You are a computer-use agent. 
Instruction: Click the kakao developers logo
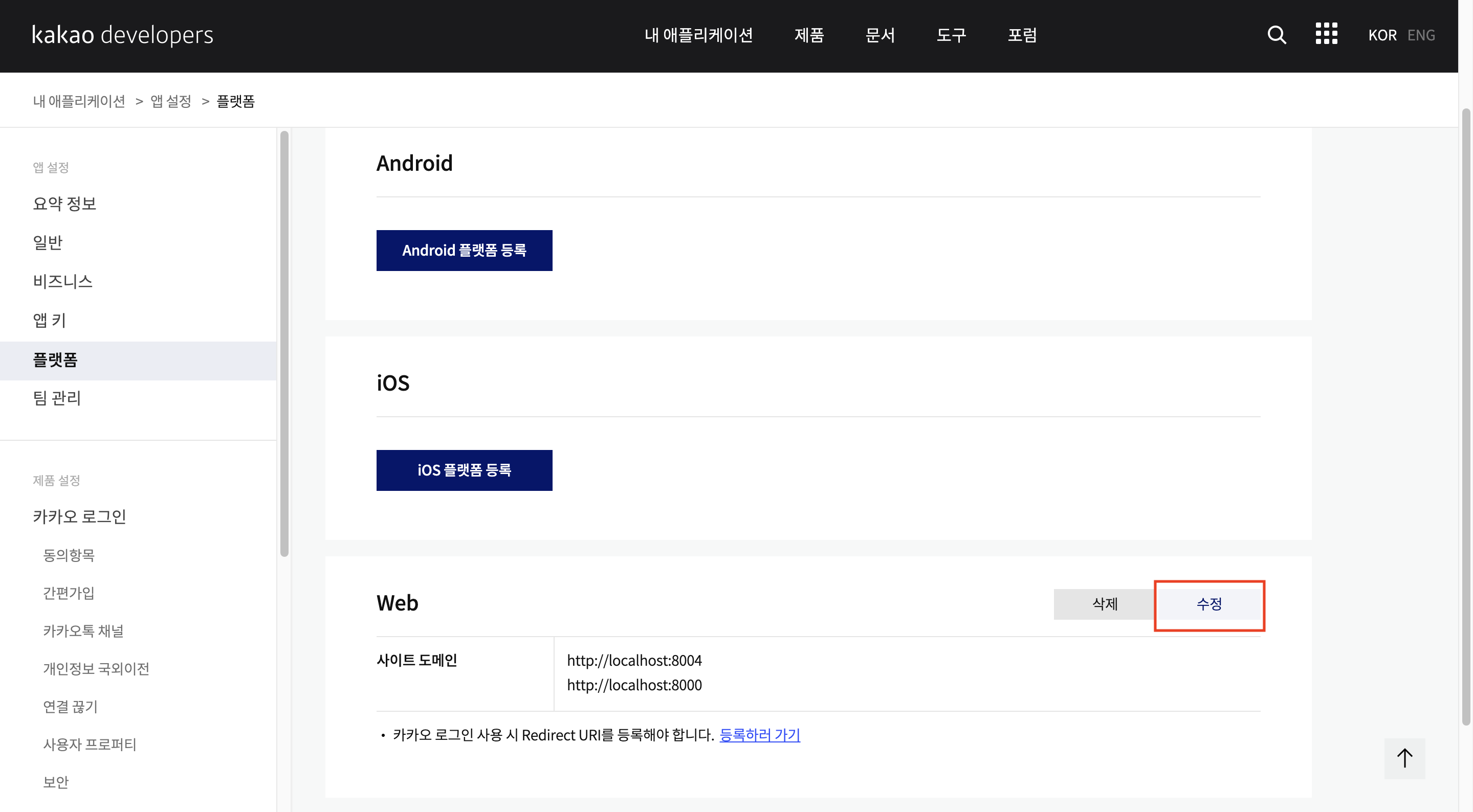tap(122, 35)
